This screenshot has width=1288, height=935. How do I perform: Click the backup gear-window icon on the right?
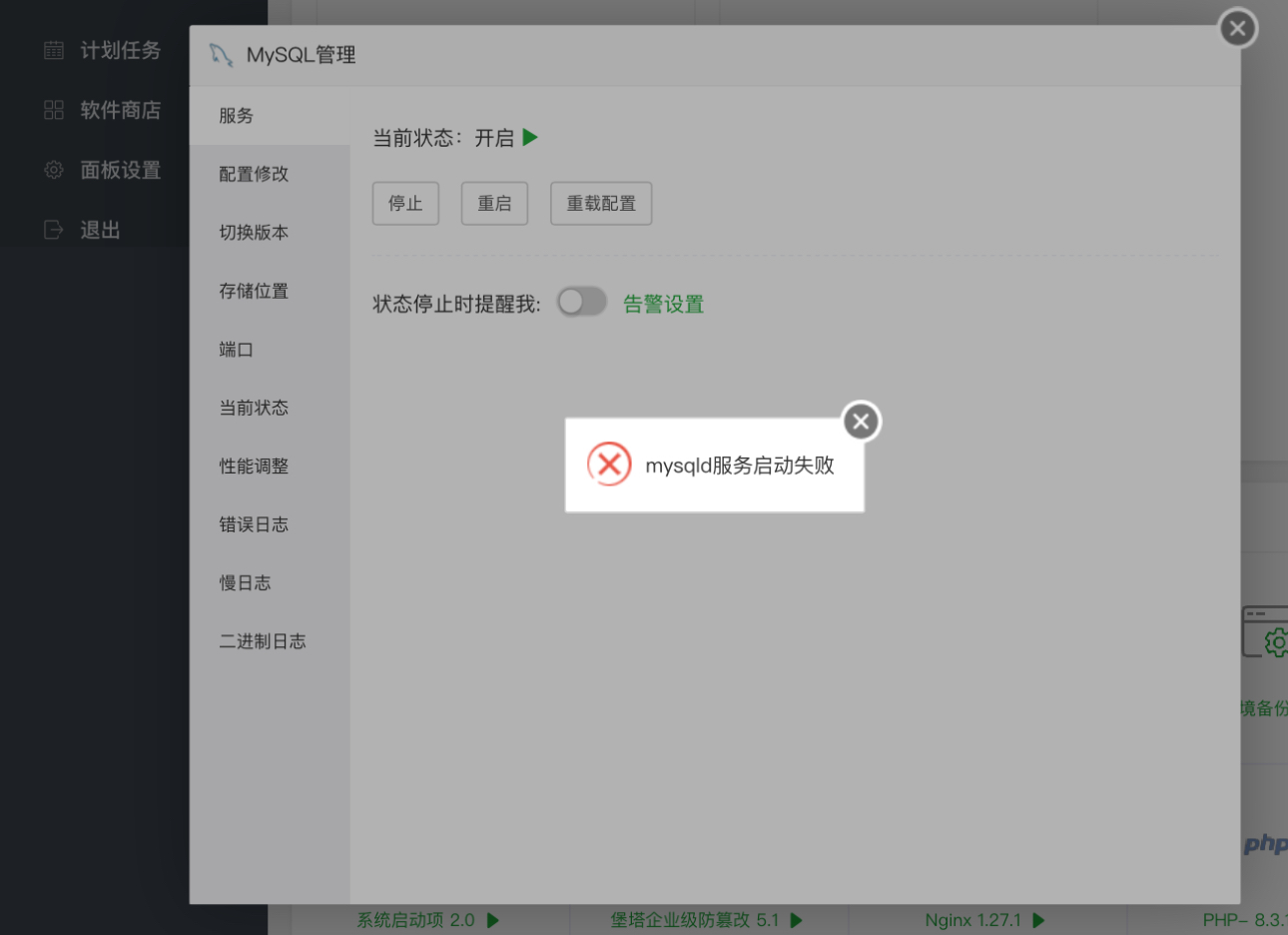[1265, 631]
